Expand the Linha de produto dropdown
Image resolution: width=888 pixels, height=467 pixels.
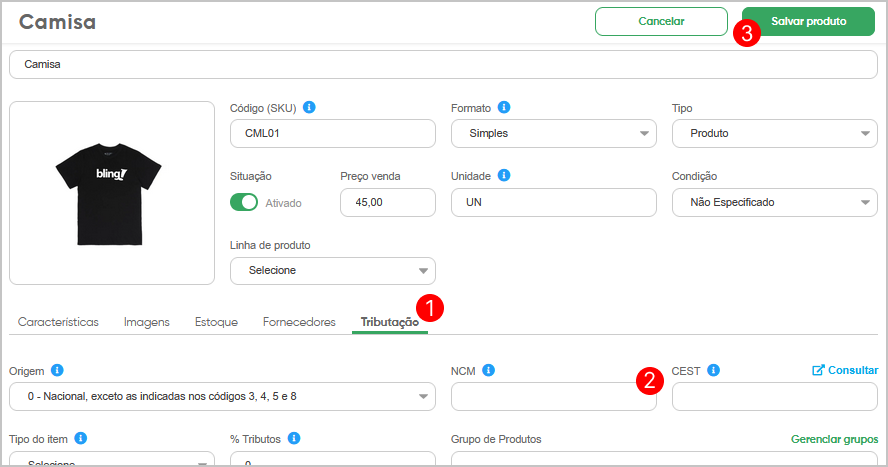tap(332, 271)
